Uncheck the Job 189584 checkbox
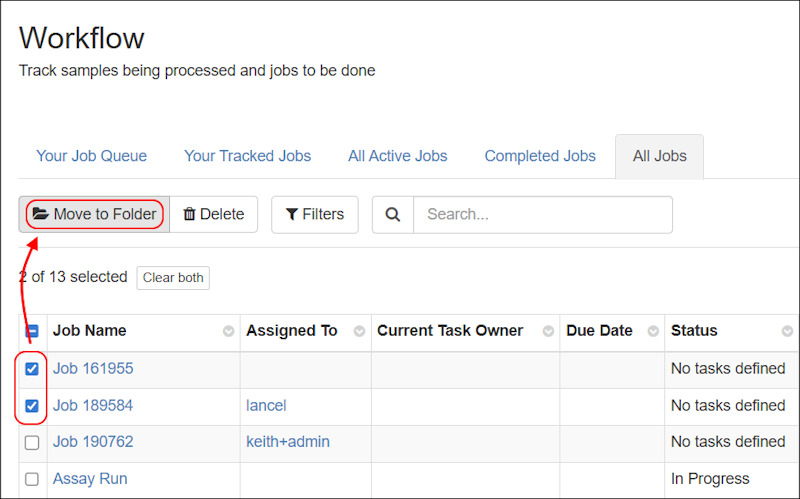Screen dimensions: 800x499 pyautogui.click(x=32, y=406)
